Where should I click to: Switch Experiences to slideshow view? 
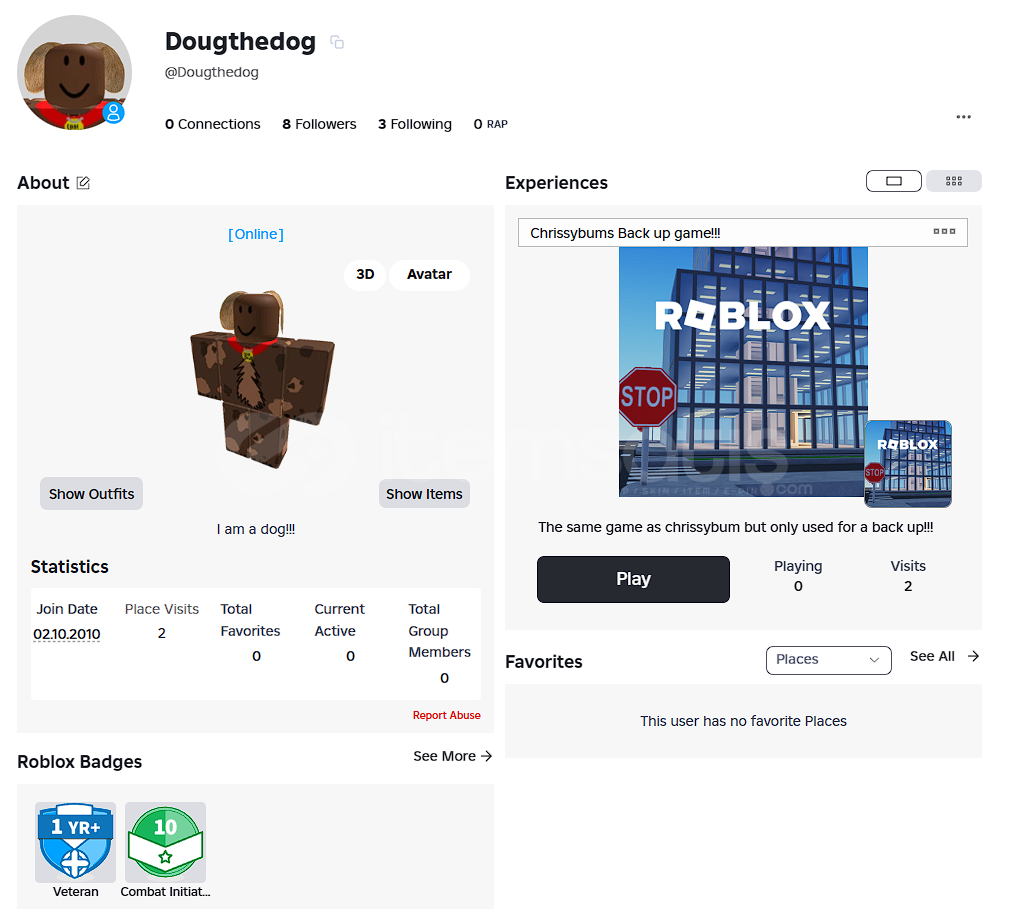[894, 181]
